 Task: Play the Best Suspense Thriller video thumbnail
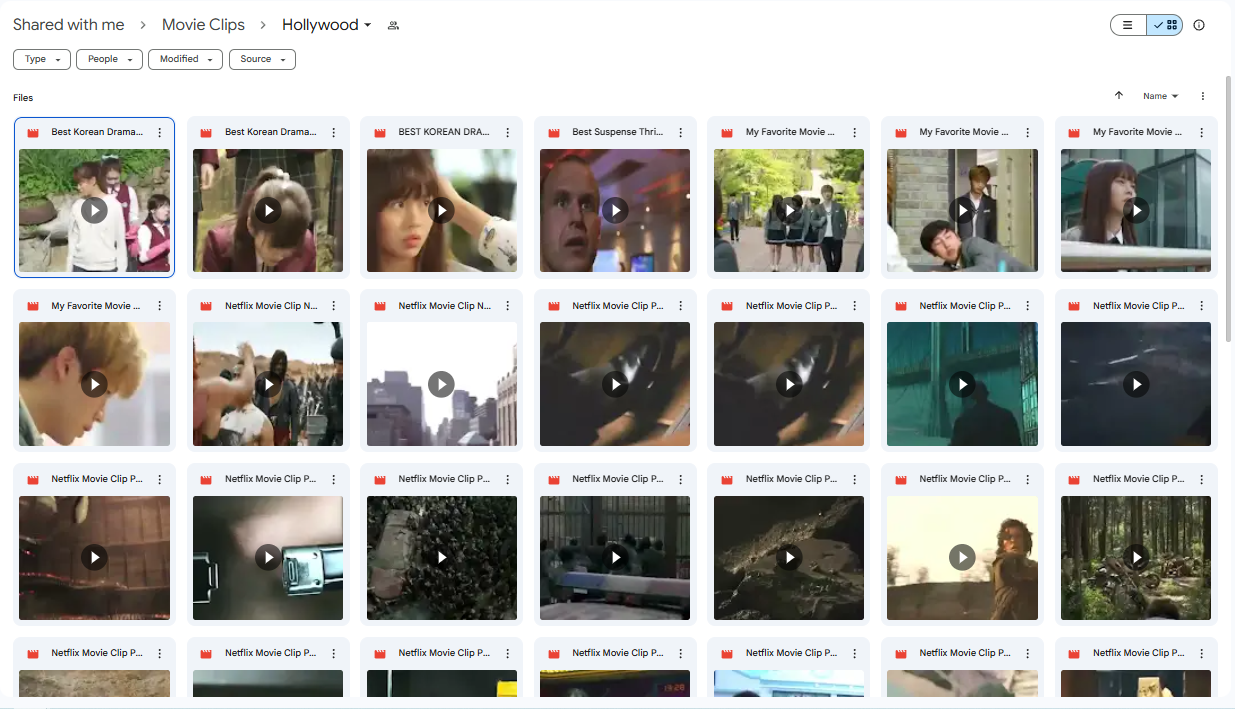pyautogui.click(x=615, y=210)
